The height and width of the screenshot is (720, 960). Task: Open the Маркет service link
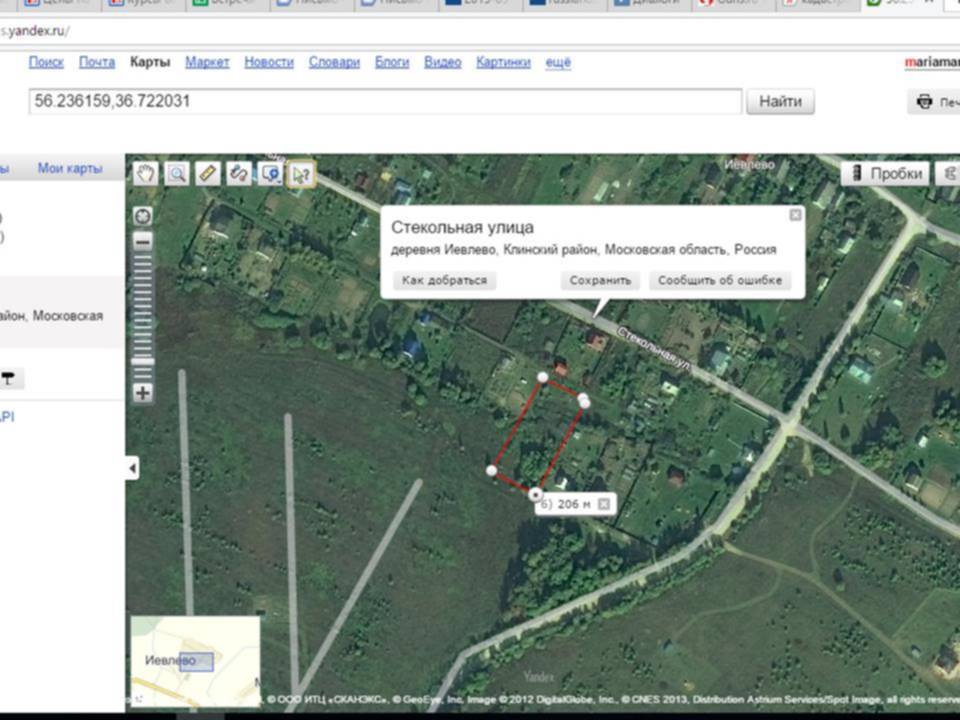pyautogui.click(x=207, y=62)
